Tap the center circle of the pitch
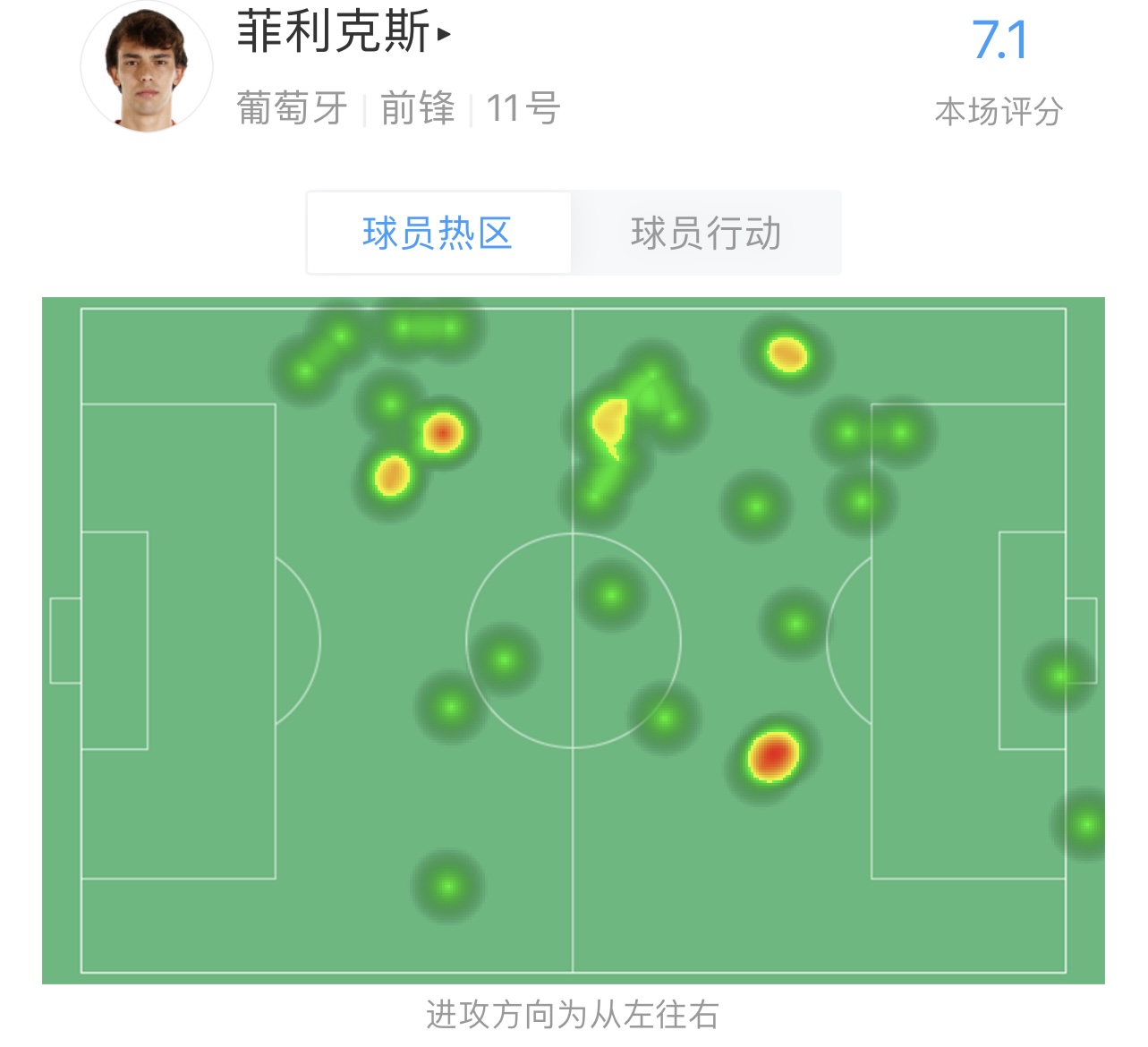Viewport: 1148px width, 1047px height. [574, 641]
